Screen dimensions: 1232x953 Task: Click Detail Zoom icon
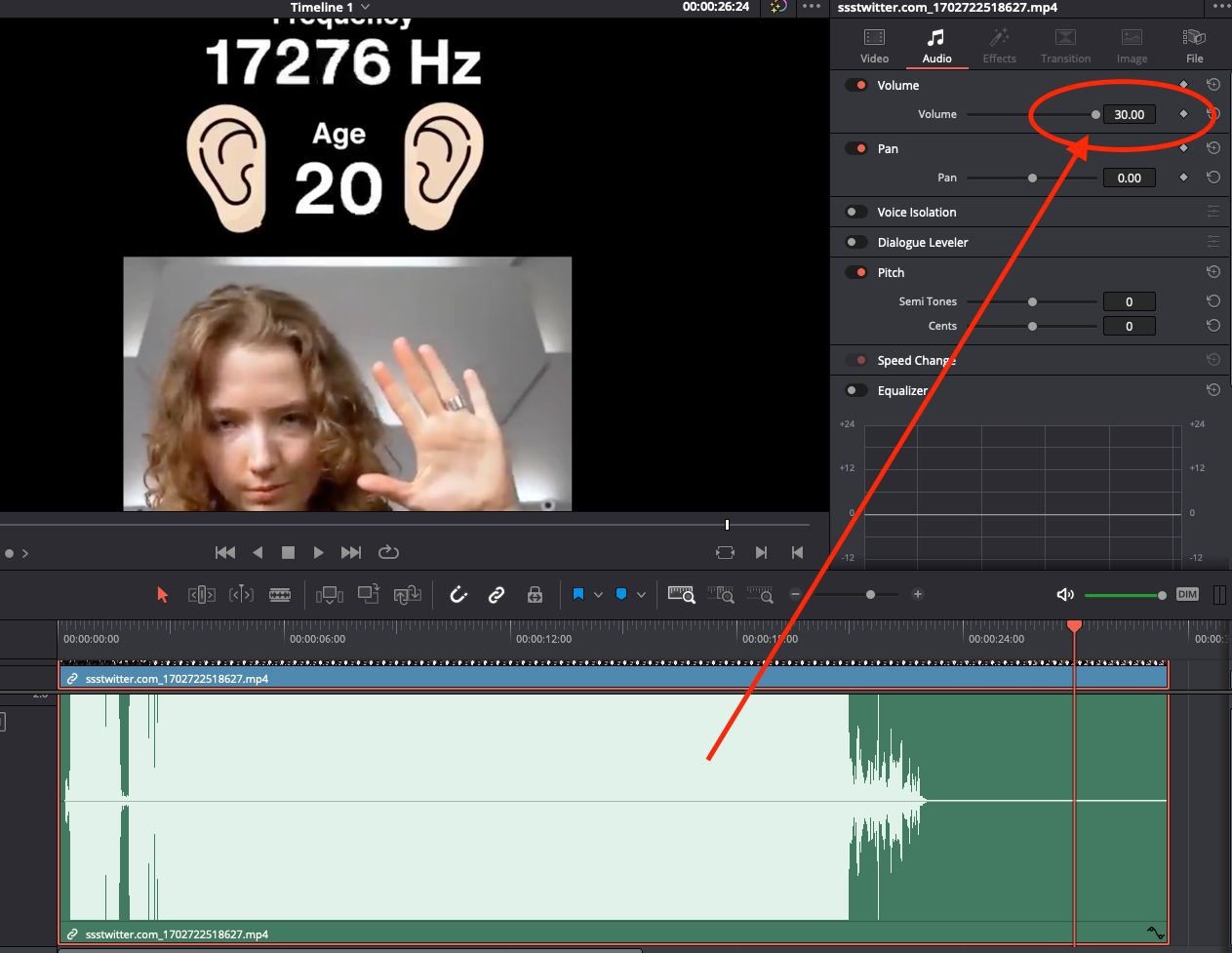pos(721,594)
